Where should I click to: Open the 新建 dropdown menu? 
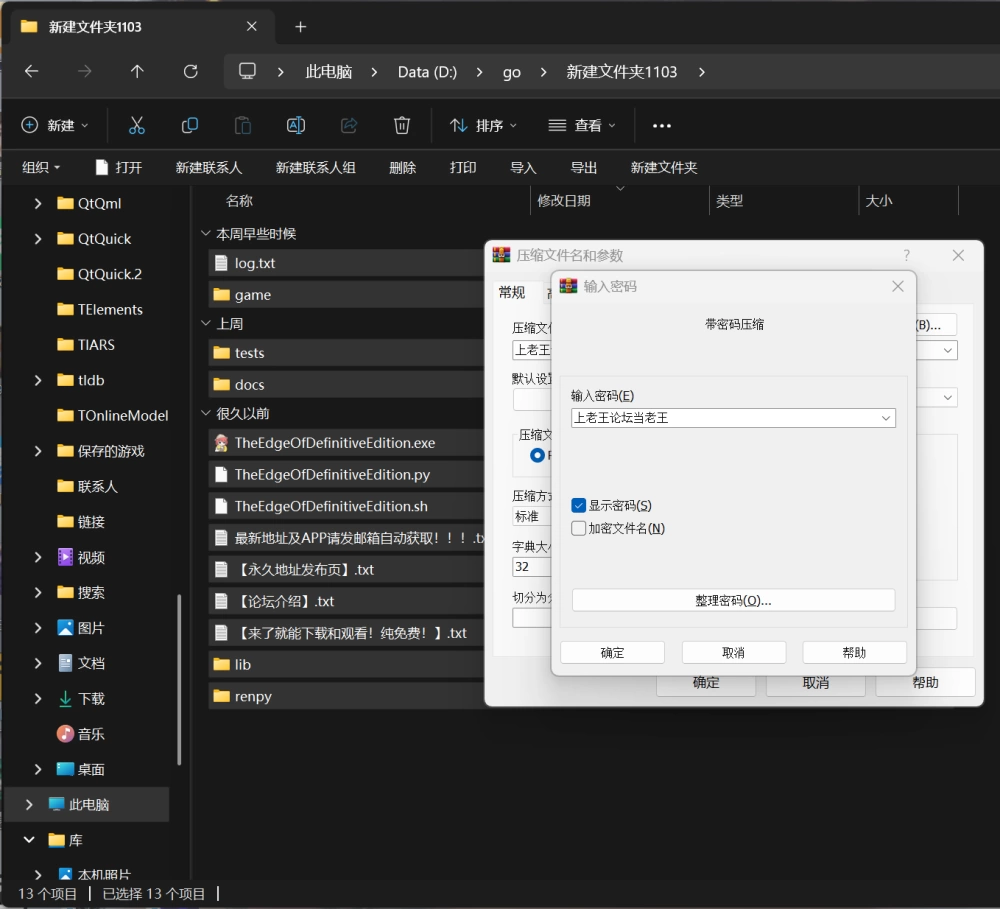(55, 126)
